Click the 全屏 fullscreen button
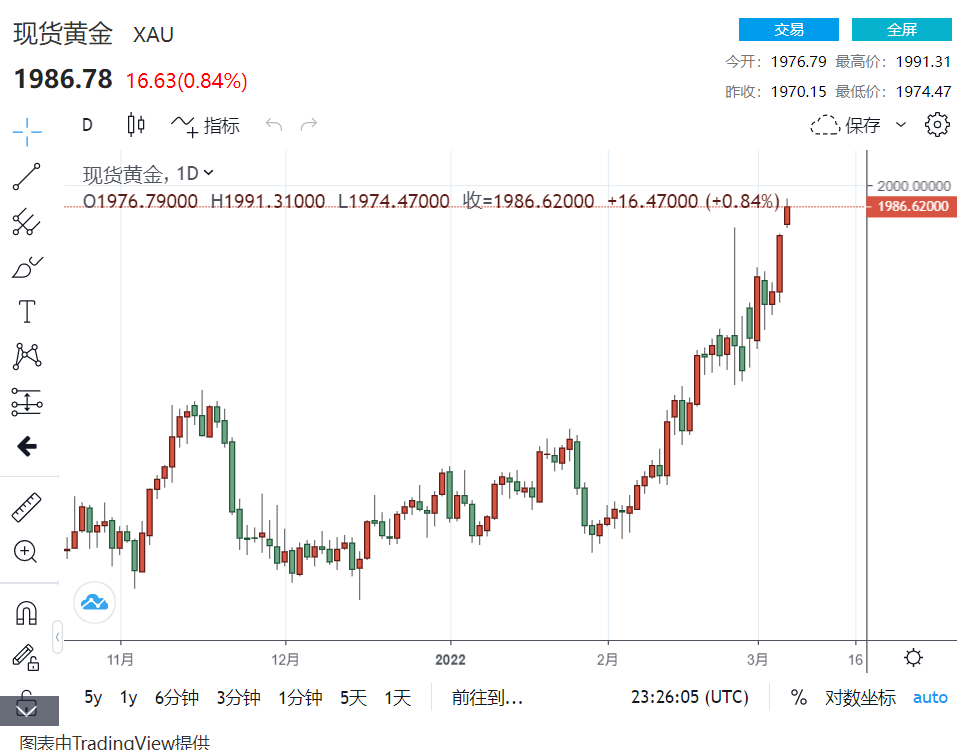 coord(901,30)
